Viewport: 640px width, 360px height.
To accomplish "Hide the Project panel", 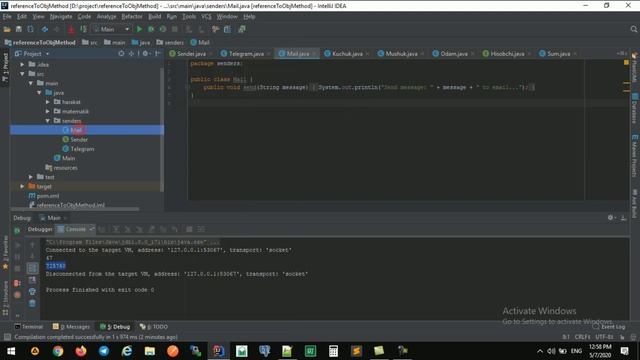I will 158,53.
